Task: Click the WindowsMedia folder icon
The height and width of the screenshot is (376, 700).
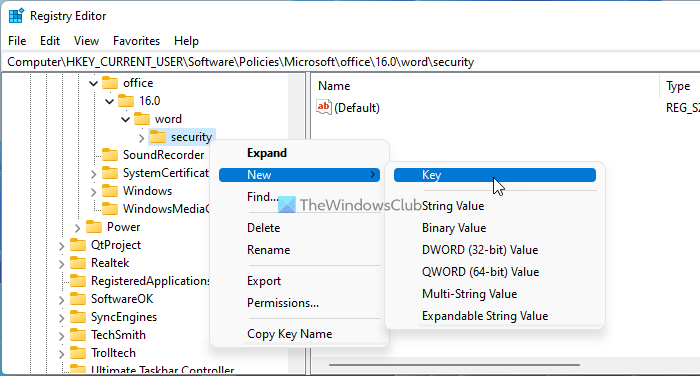Action: [110, 209]
